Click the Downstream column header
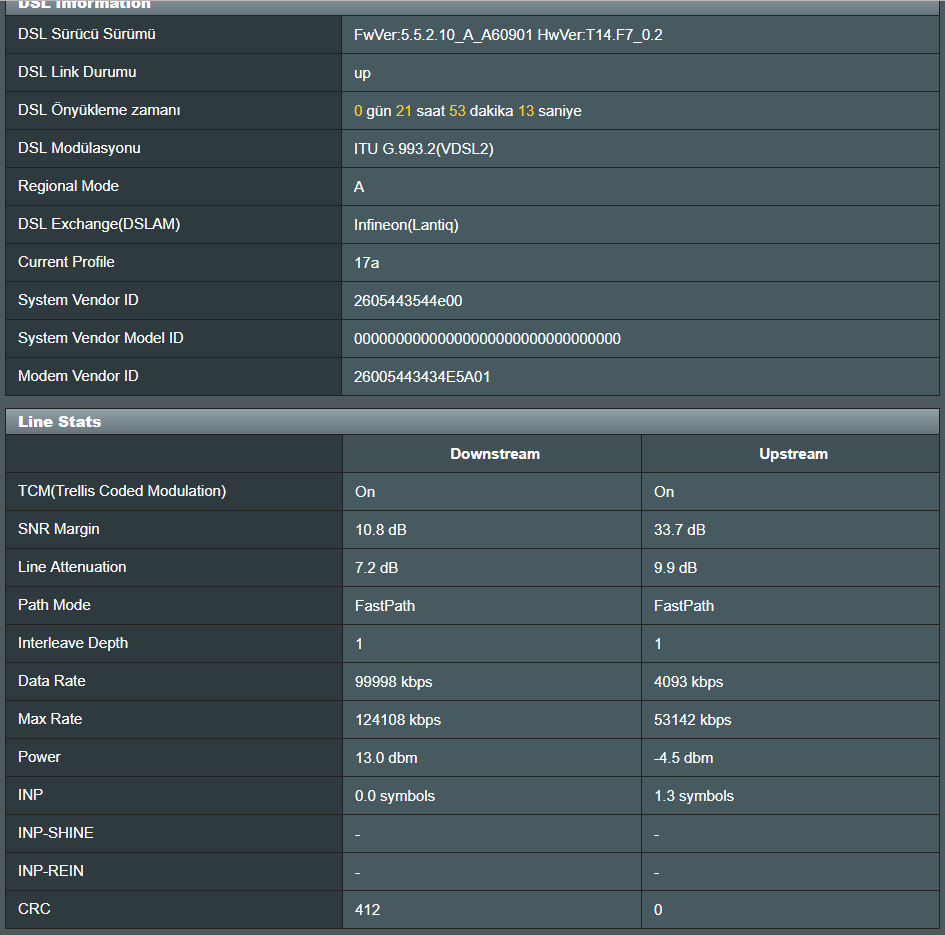This screenshot has width=945, height=935. coord(495,454)
